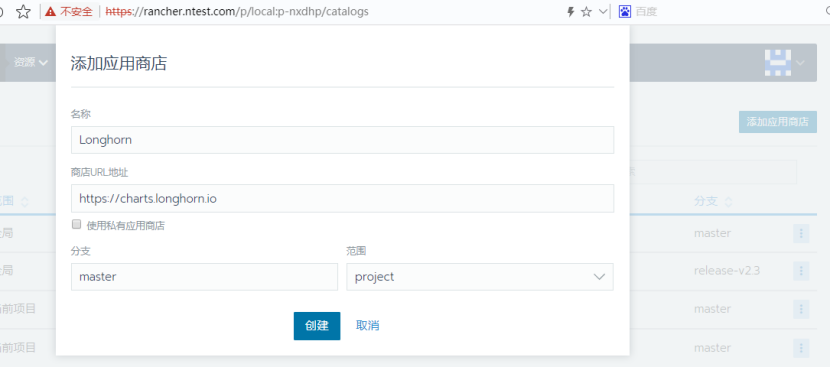Click the 商店URL地址 input field
Viewport: 830px width, 368px height.
click(342, 199)
